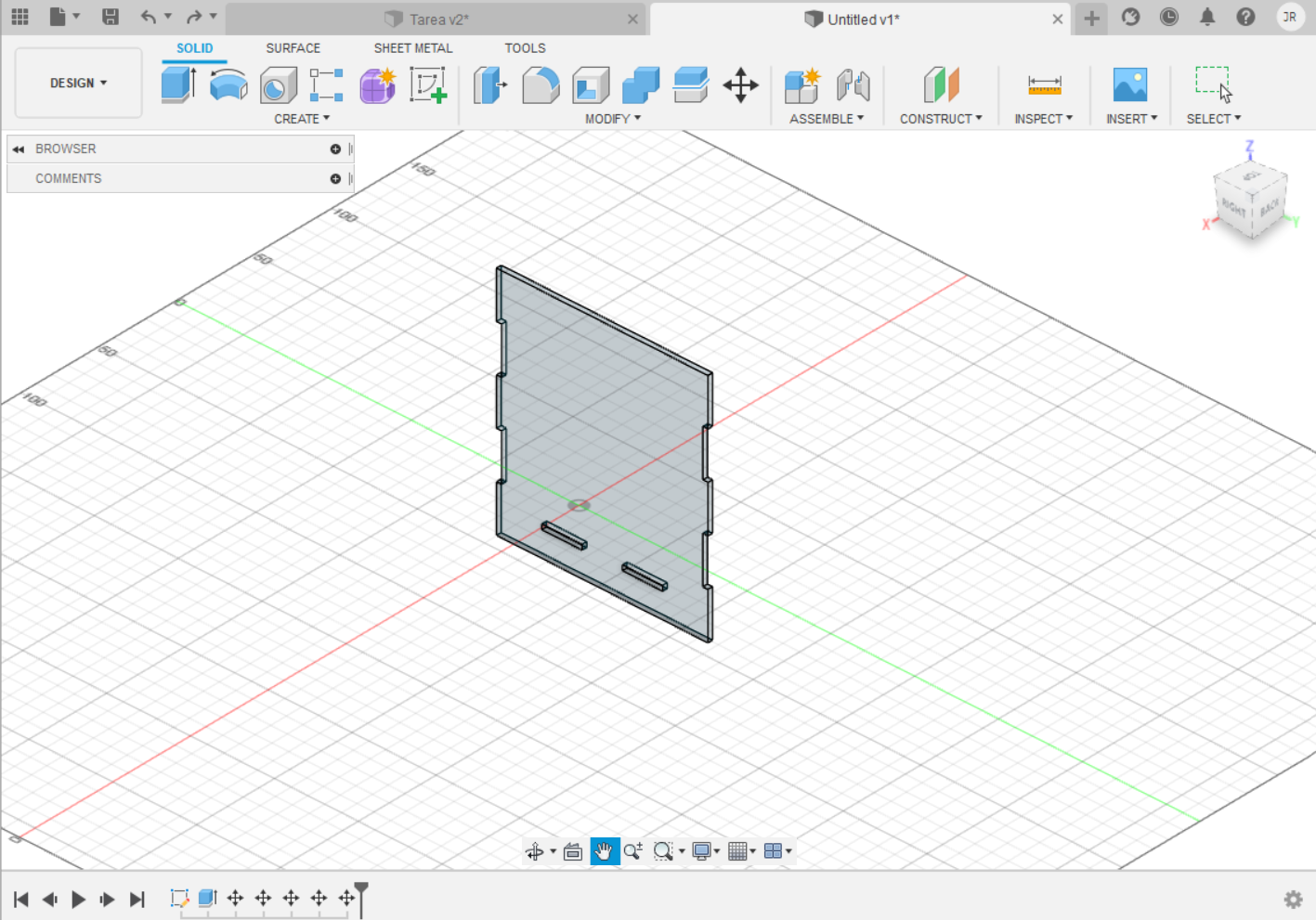The height and width of the screenshot is (920, 1316).
Task: Switch to the Tarea v2* document tab
Action: (436, 19)
